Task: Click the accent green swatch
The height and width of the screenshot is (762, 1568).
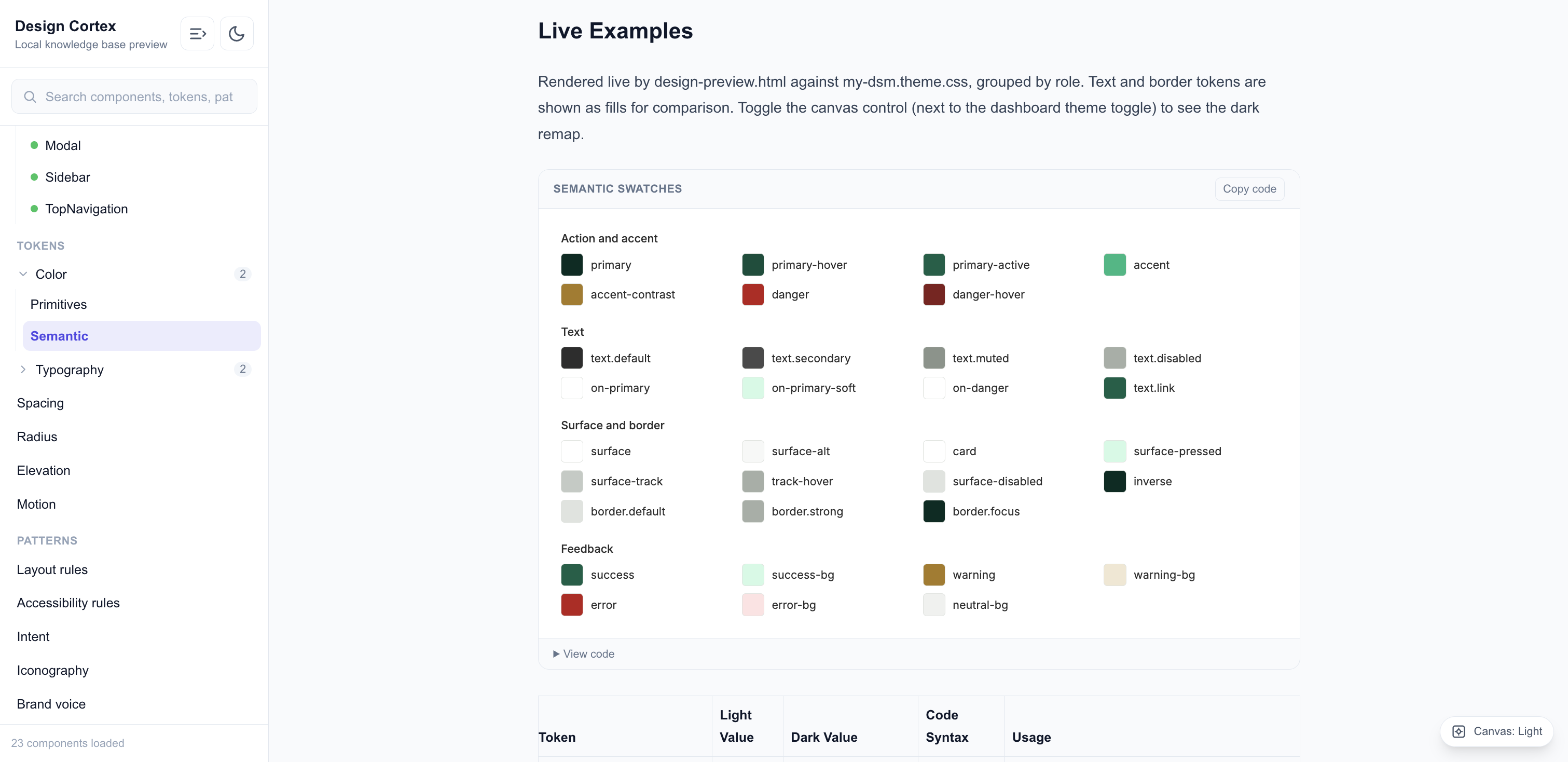Action: click(x=1115, y=265)
